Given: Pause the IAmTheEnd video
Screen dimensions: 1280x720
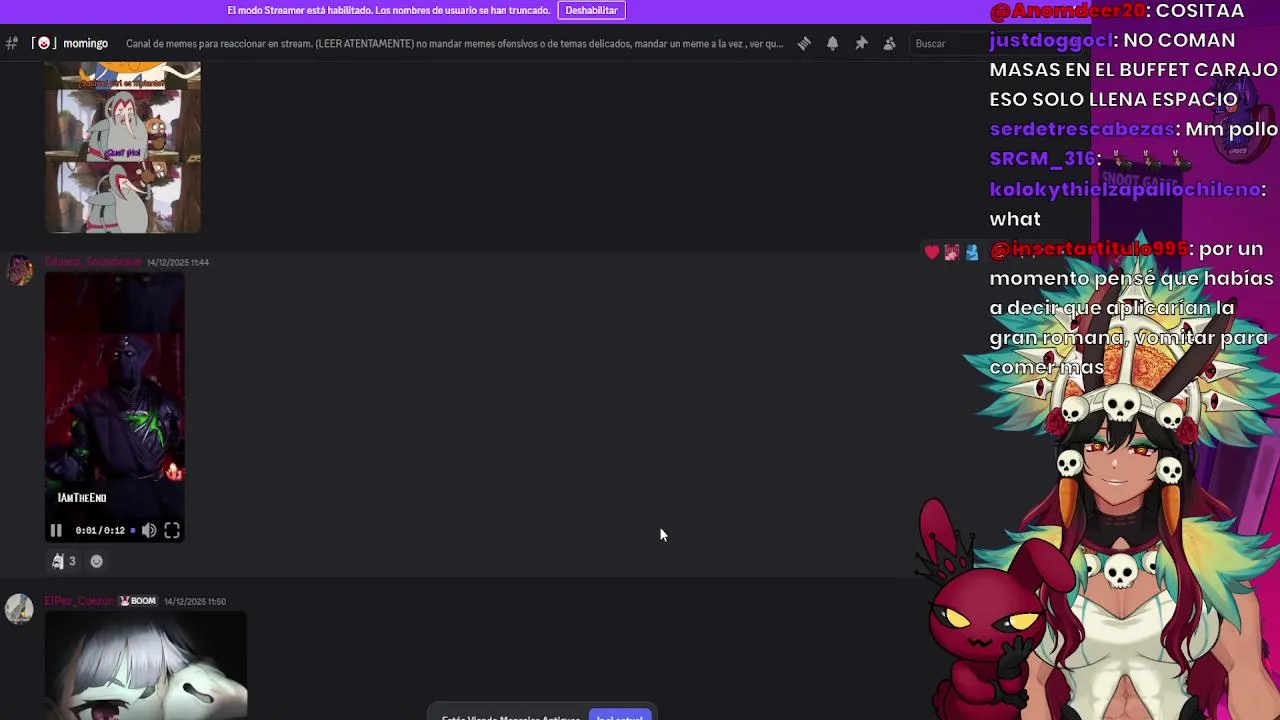Looking at the screenshot, I should 56,531.
